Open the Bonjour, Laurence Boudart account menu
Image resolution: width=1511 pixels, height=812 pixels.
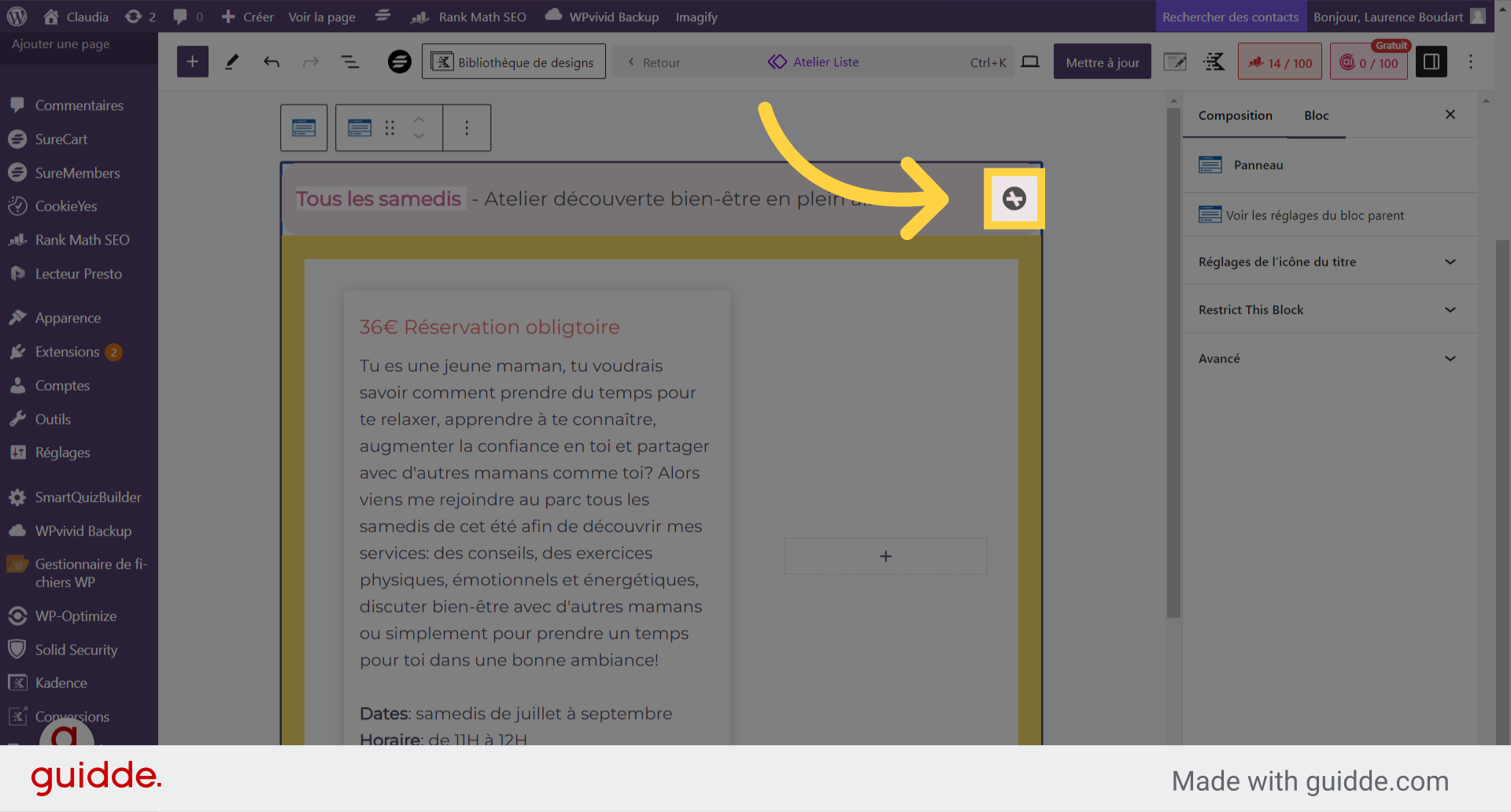coord(1399,17)
